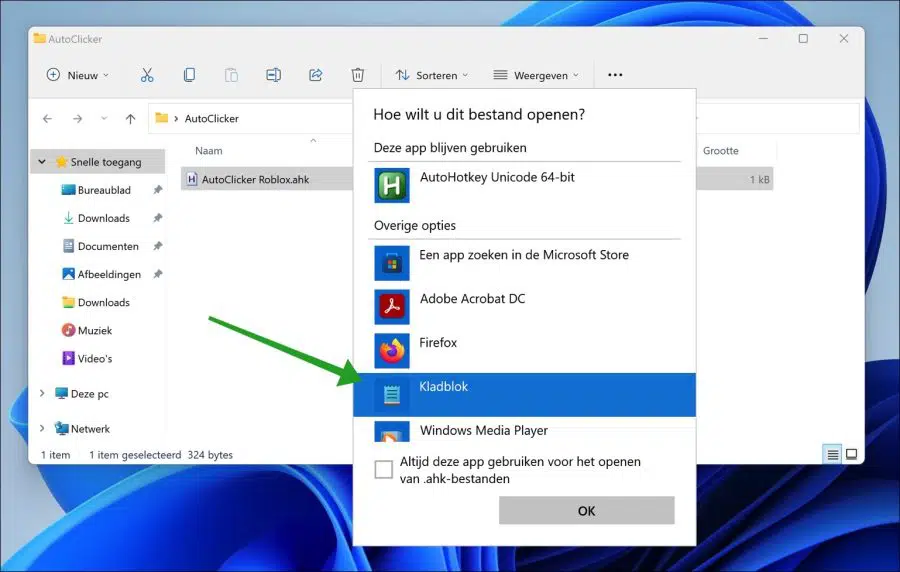Click the Microsoft Store bag icon
This screenshot has height=572, width=900.
(x=392, y=263)
